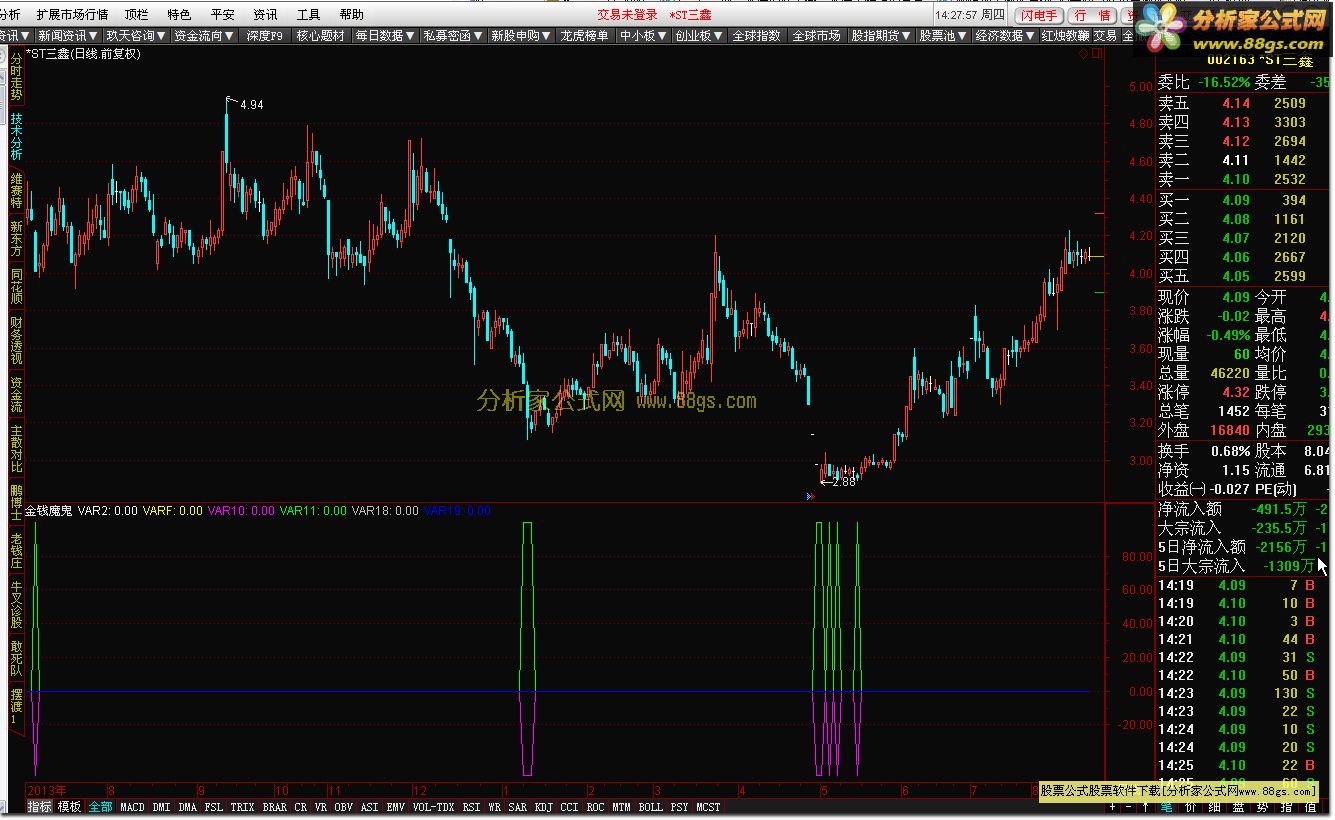The width and height of the screenshot is (1335, 820).
Task: Click the minus zoom icon at bottom right
Action: coord(1128,806)
